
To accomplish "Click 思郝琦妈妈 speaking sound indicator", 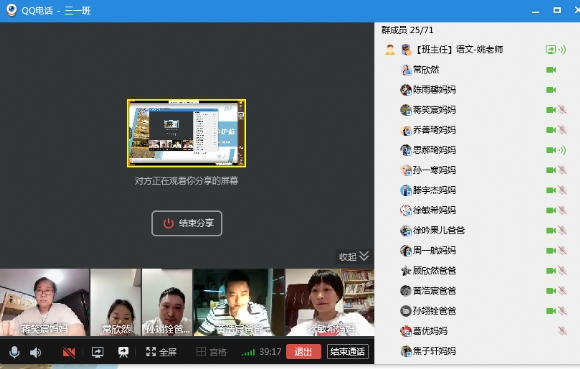I will 563,150.
